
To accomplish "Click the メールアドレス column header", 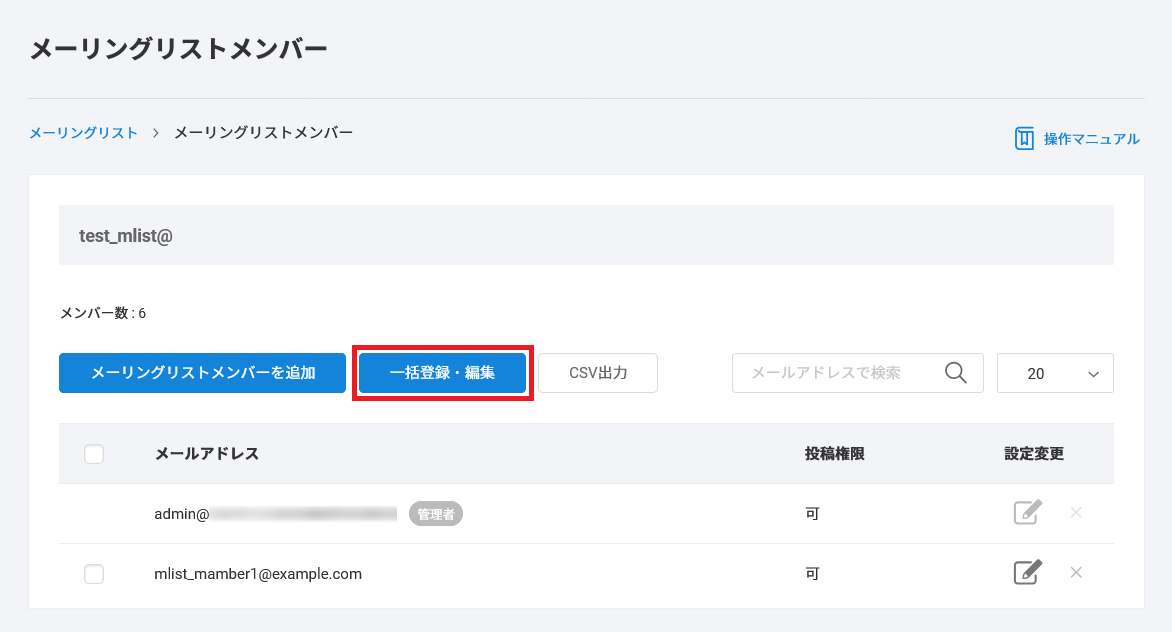I will click(x=206, y=454).
